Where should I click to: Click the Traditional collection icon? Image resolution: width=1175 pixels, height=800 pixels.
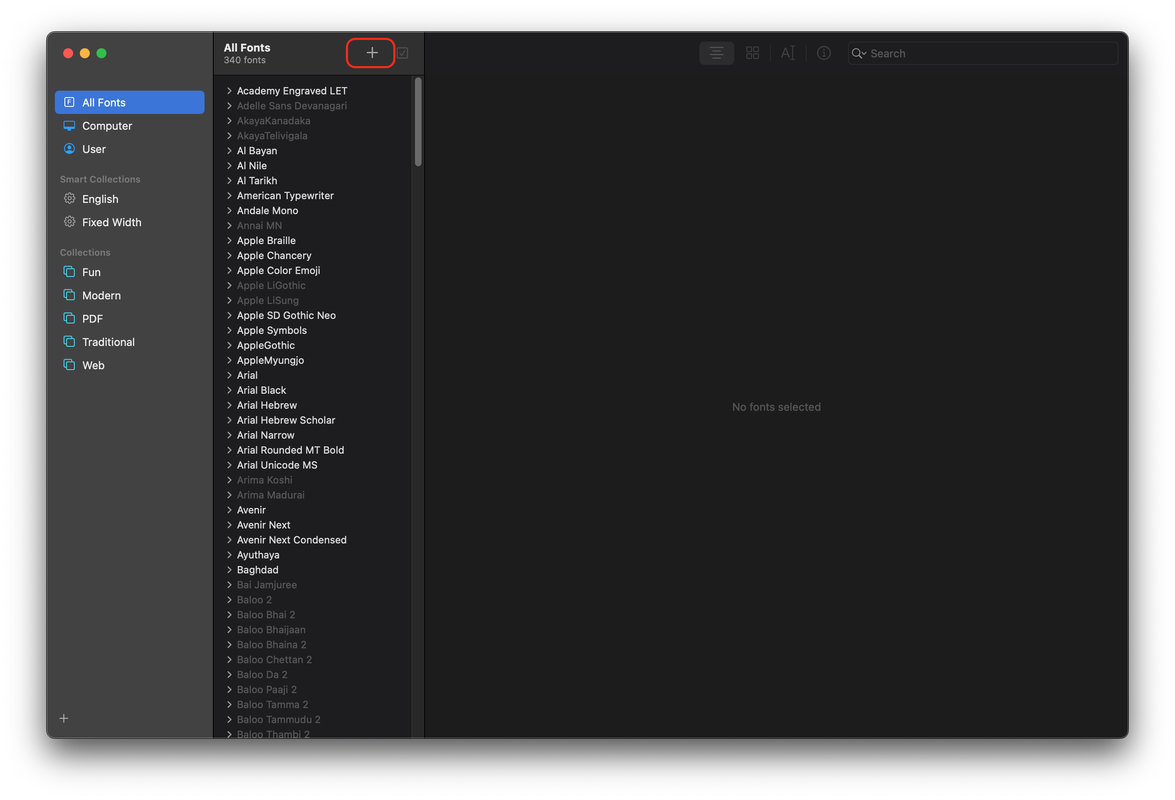69,341
